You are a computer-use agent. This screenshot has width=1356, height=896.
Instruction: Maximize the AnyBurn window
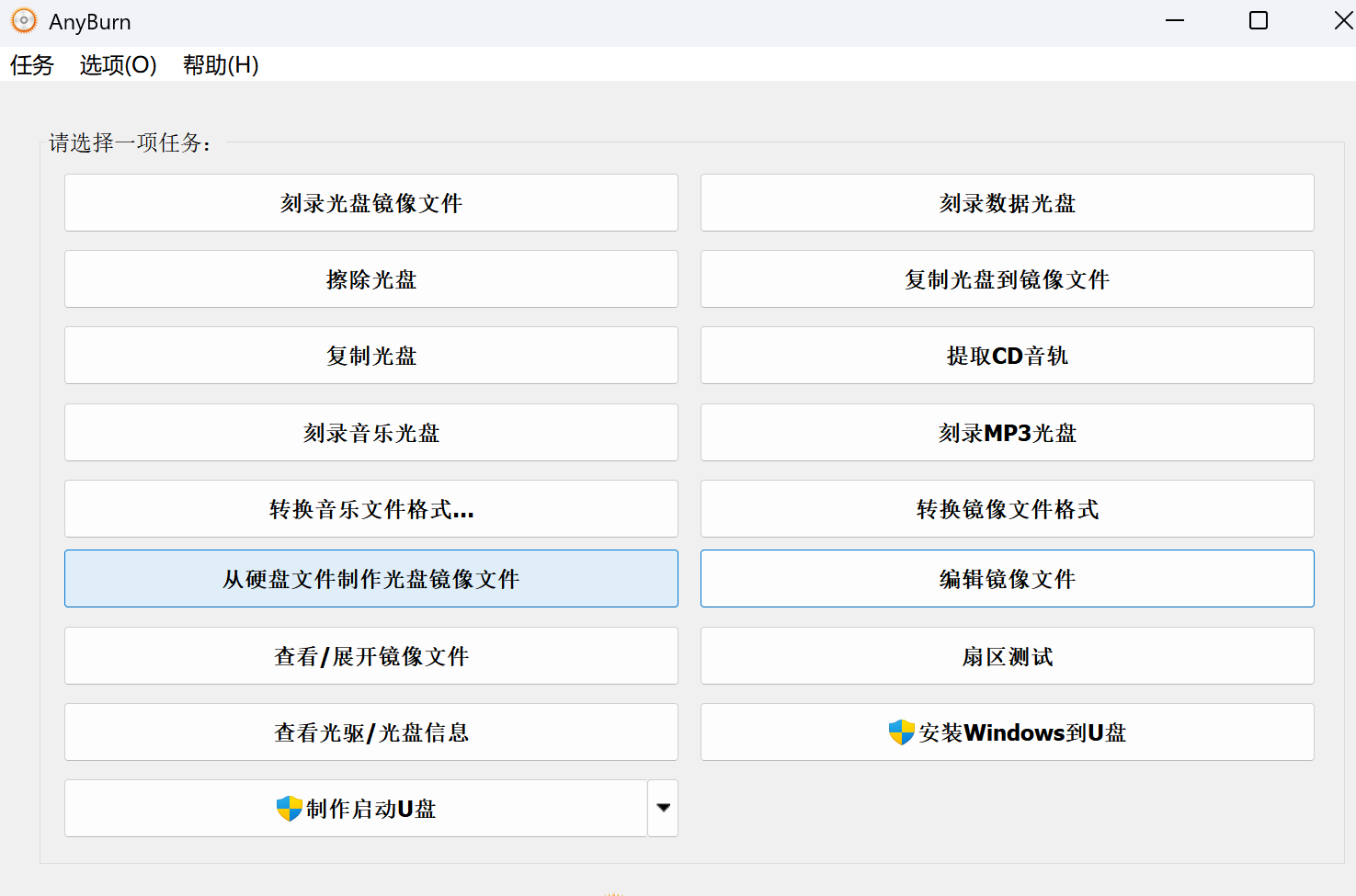click(x=1259, y=20)
